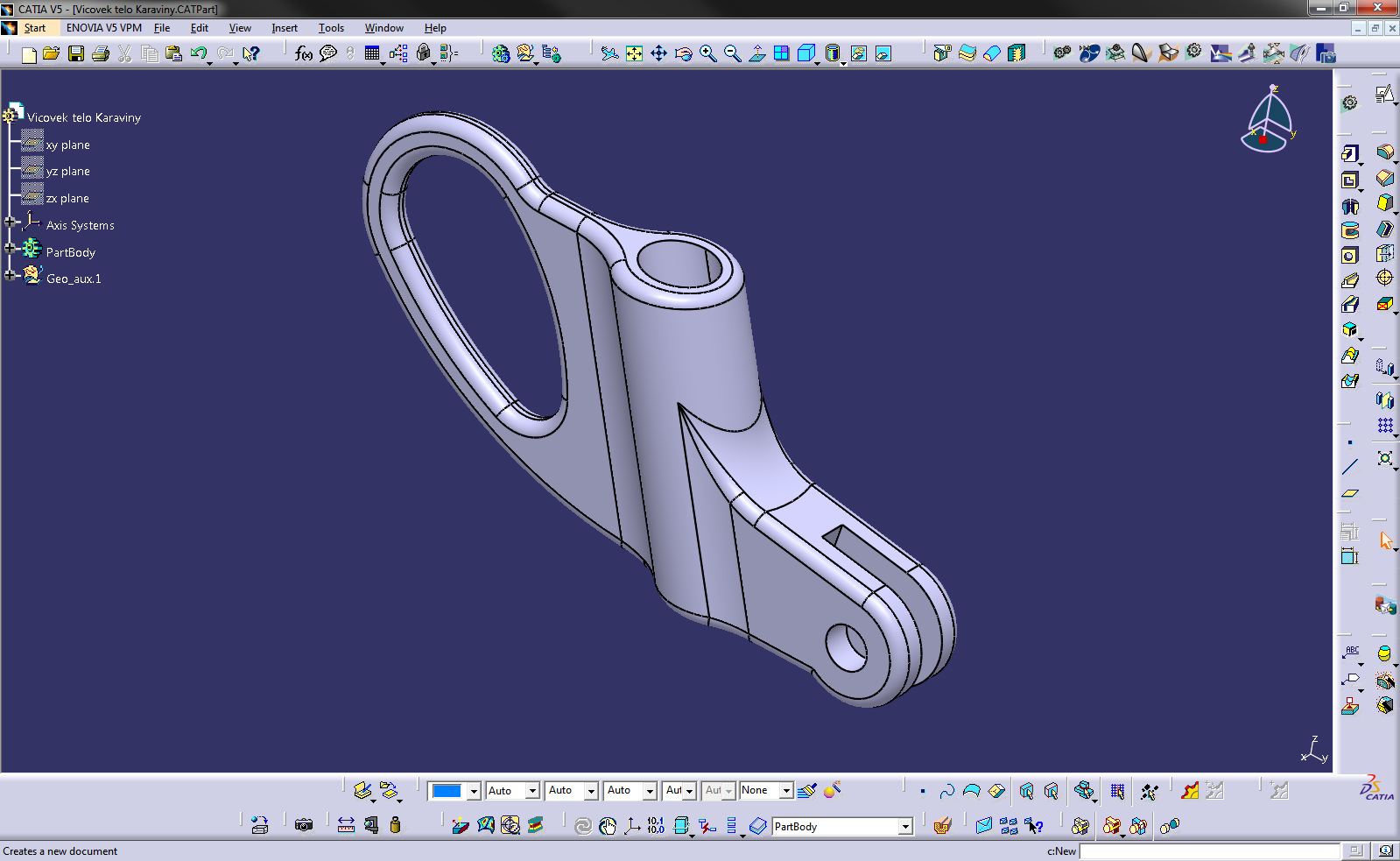Image resolution: width=1400 pixels, height=861 pixels.
Task: Open the Help menu
Action: [x=435, y=28]
